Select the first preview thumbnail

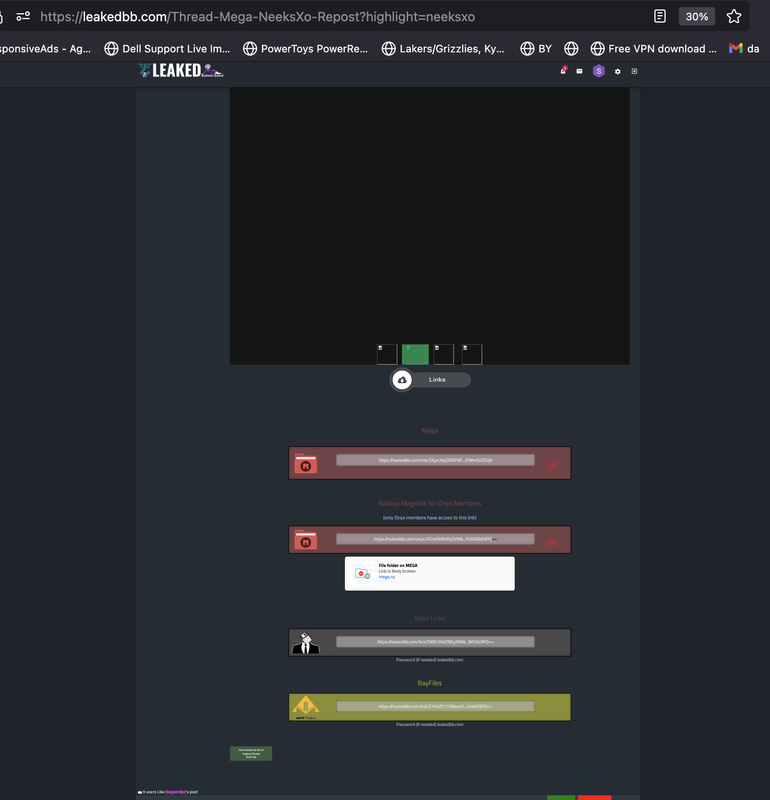387,354
